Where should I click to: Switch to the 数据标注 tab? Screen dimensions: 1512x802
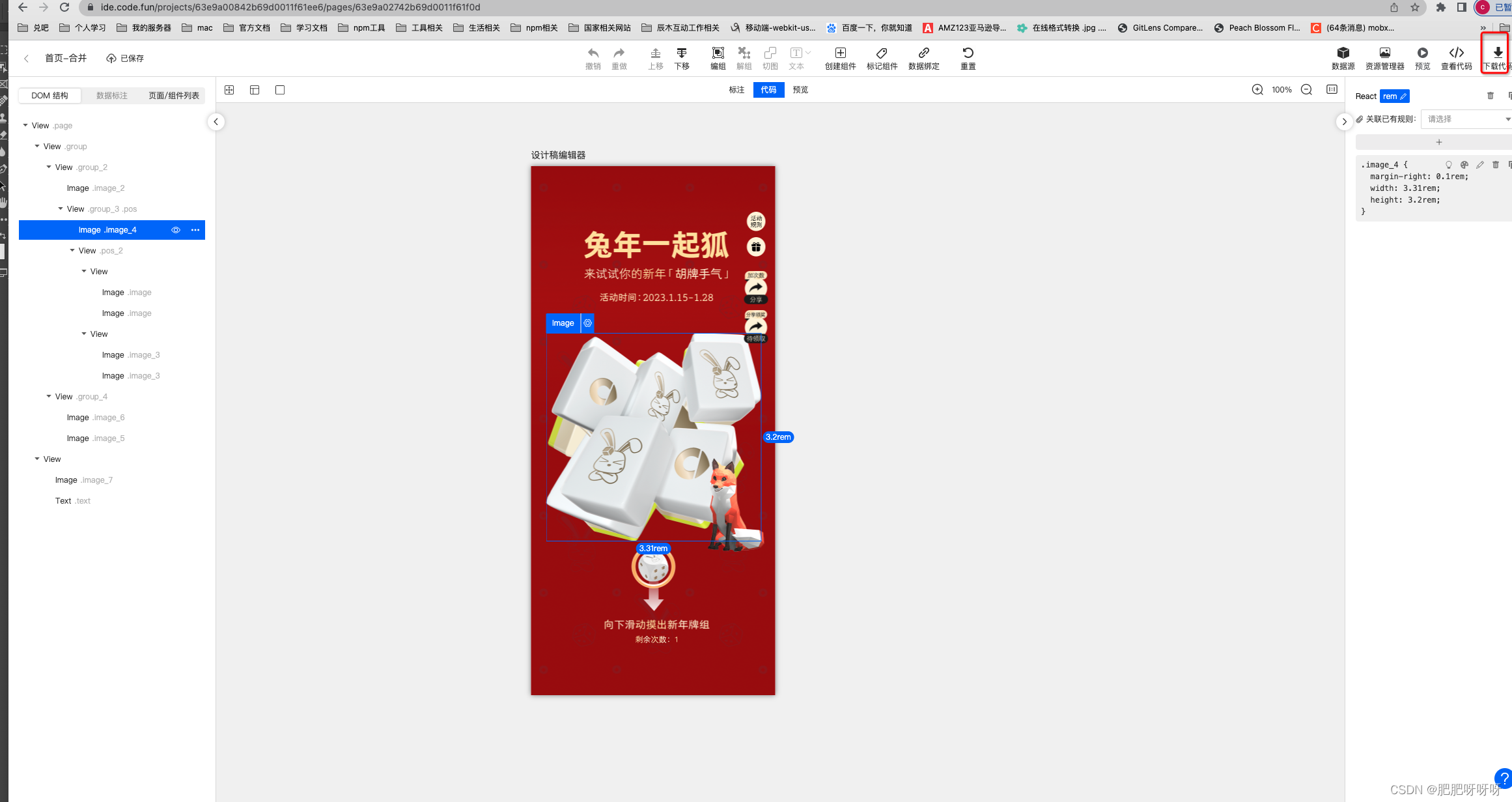(x=111, y=95)
